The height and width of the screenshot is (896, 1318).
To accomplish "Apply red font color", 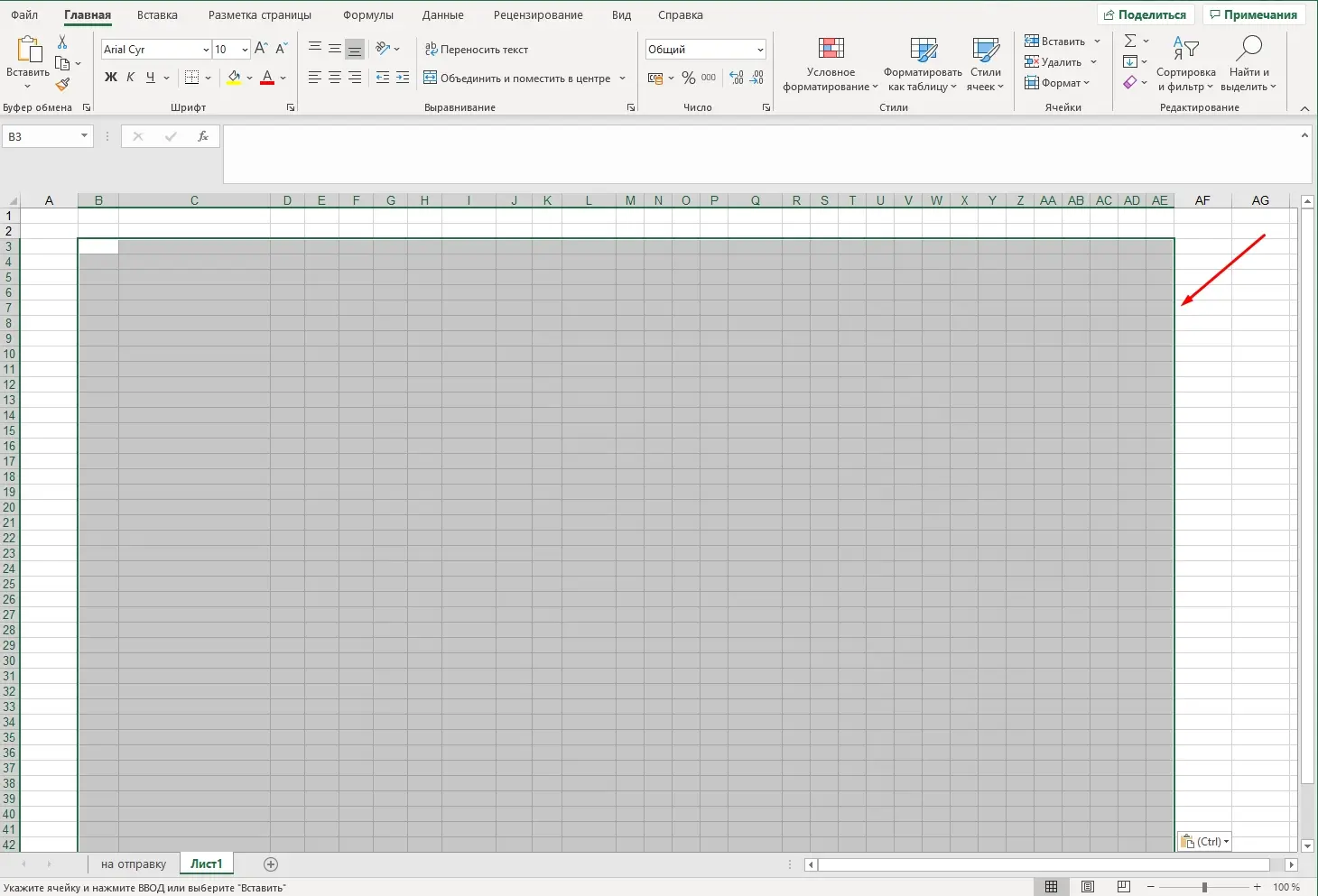I will [x=267, y=78].
